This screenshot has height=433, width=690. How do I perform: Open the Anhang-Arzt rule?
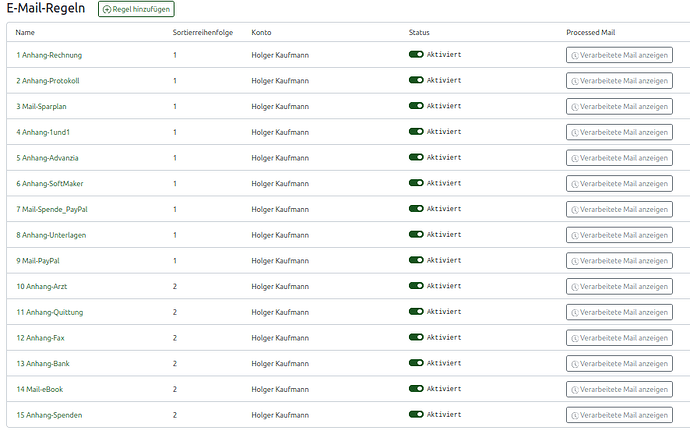coord(42,286)
